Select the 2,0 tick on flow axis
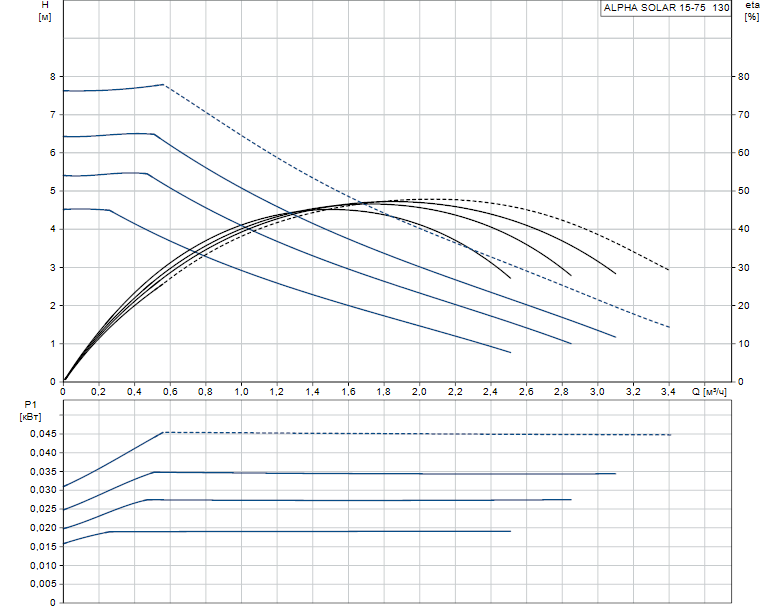This screenshot has width=774, height=611. tap(419, 392)
